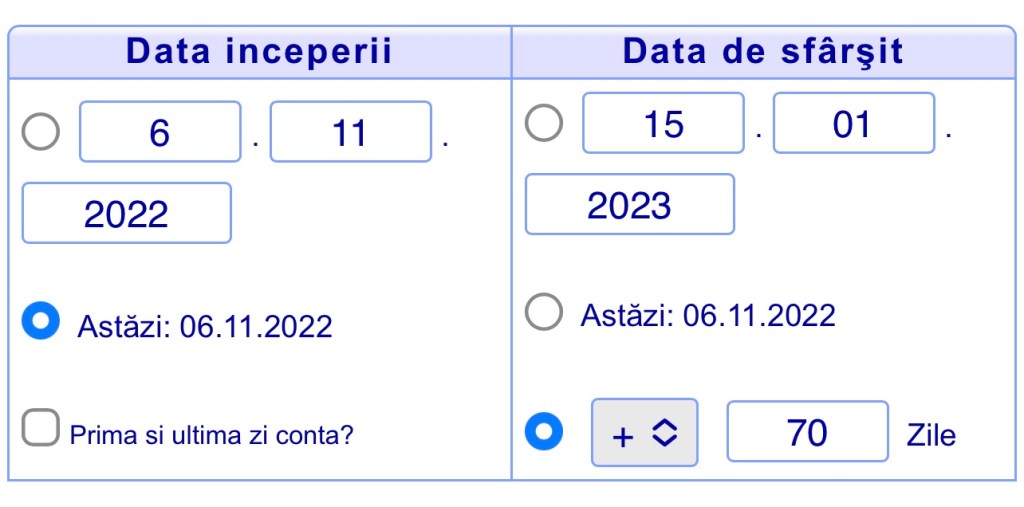Click the end date day field showing 15
1024x507 pixels.
(663, 123)
